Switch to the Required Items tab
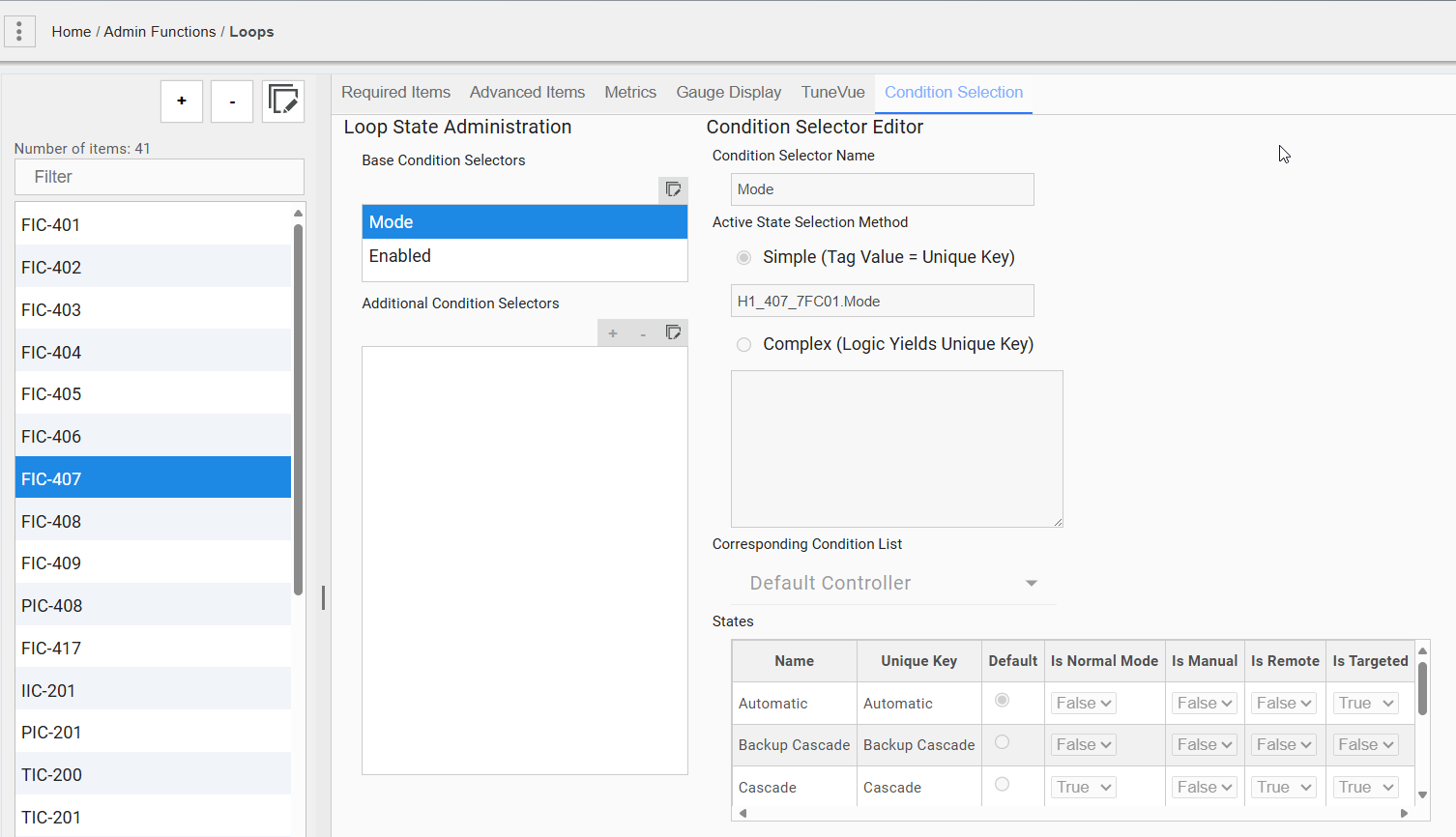The width and height of the screenshot is (1456, 837). click(x=395, y=93)
